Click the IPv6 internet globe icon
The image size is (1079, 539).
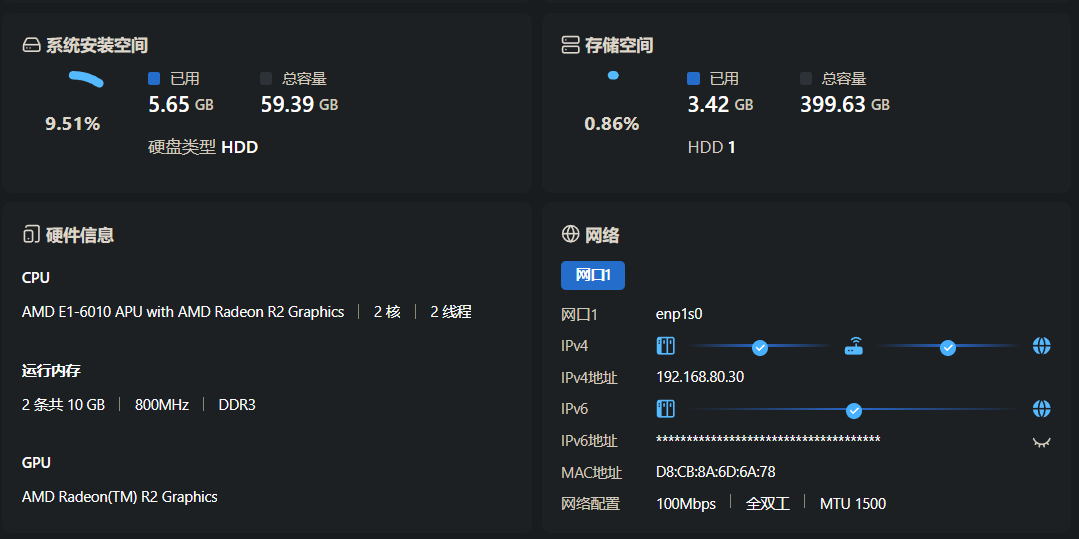[1042, 409]
